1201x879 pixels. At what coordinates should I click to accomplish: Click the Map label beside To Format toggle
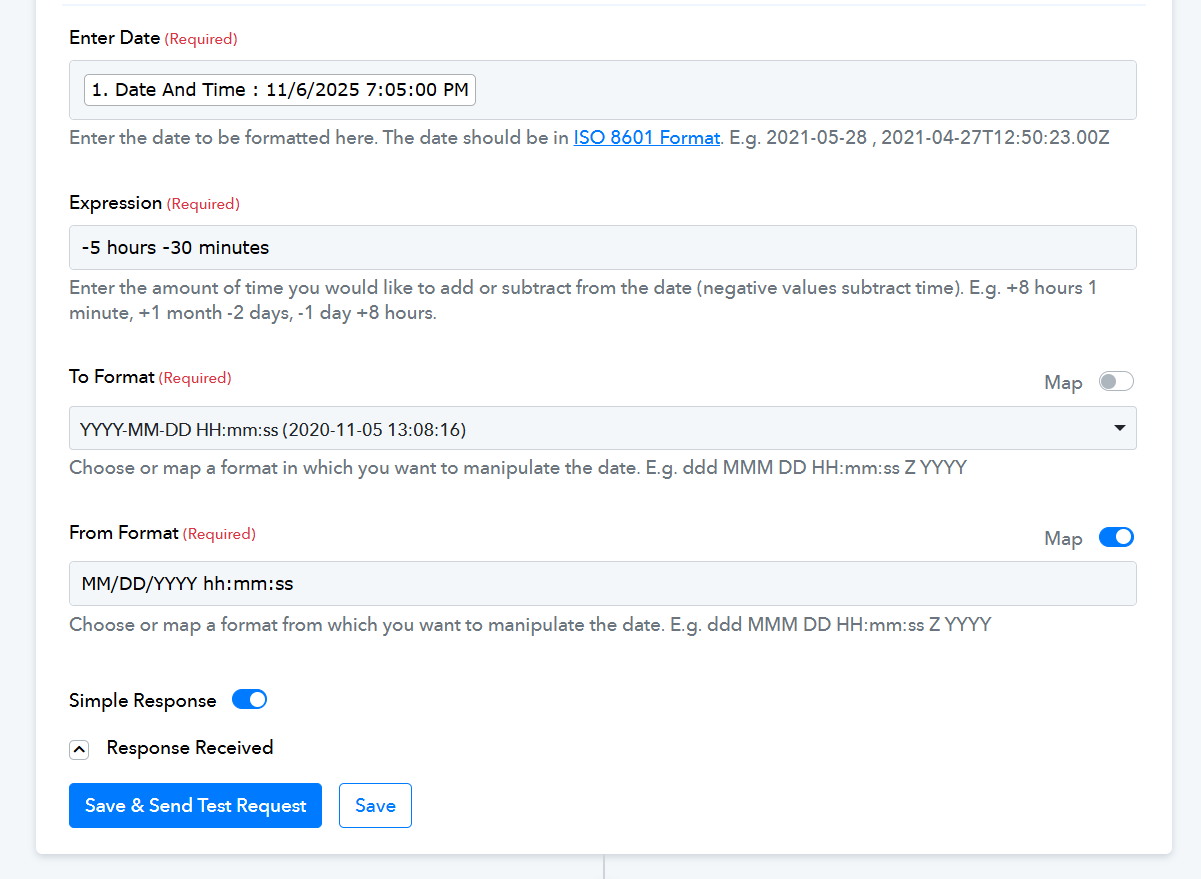(x=1063, y=383)
